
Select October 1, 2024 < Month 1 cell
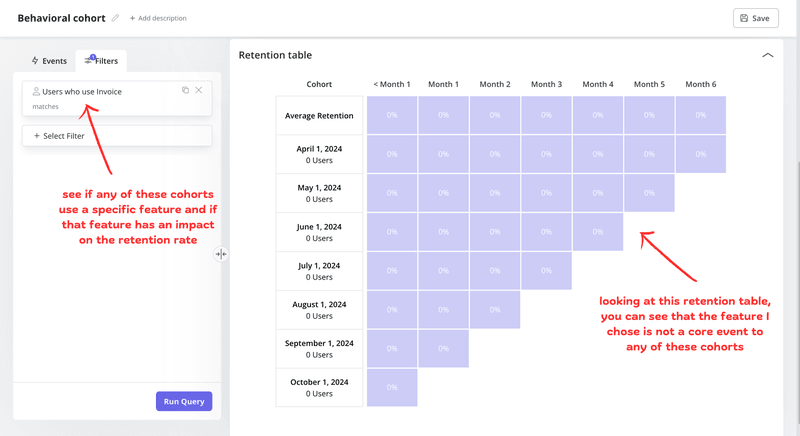coord(392,387)
